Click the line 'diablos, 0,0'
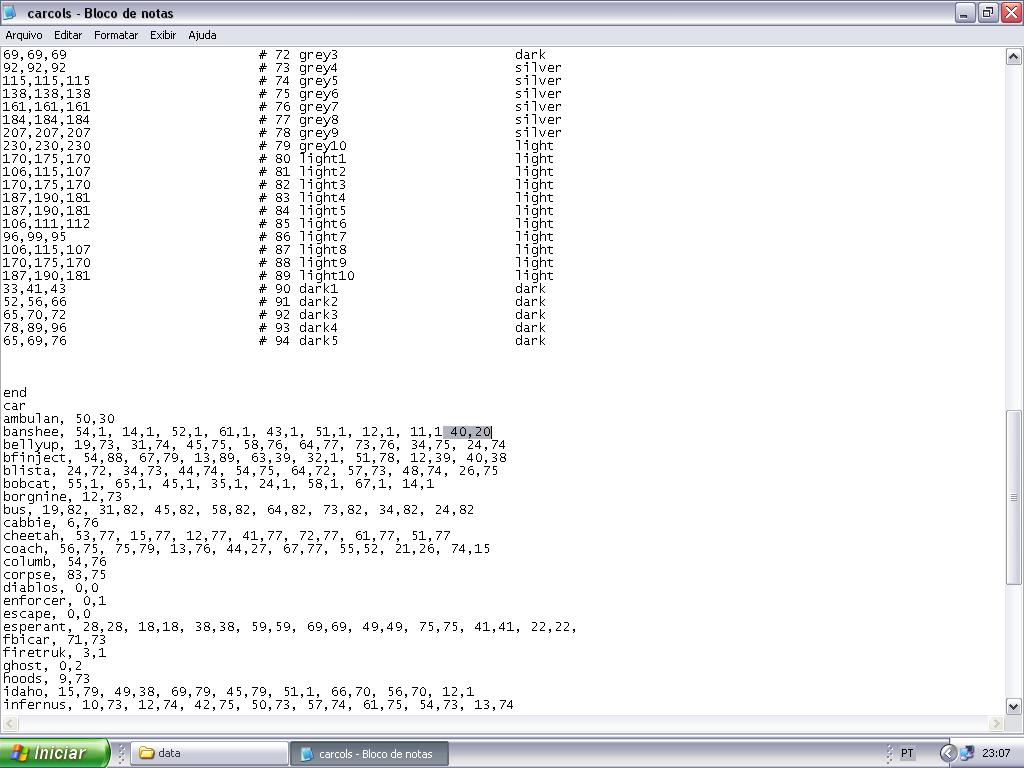The width and height of the screenshot is (1024, 768). point(51,589)
